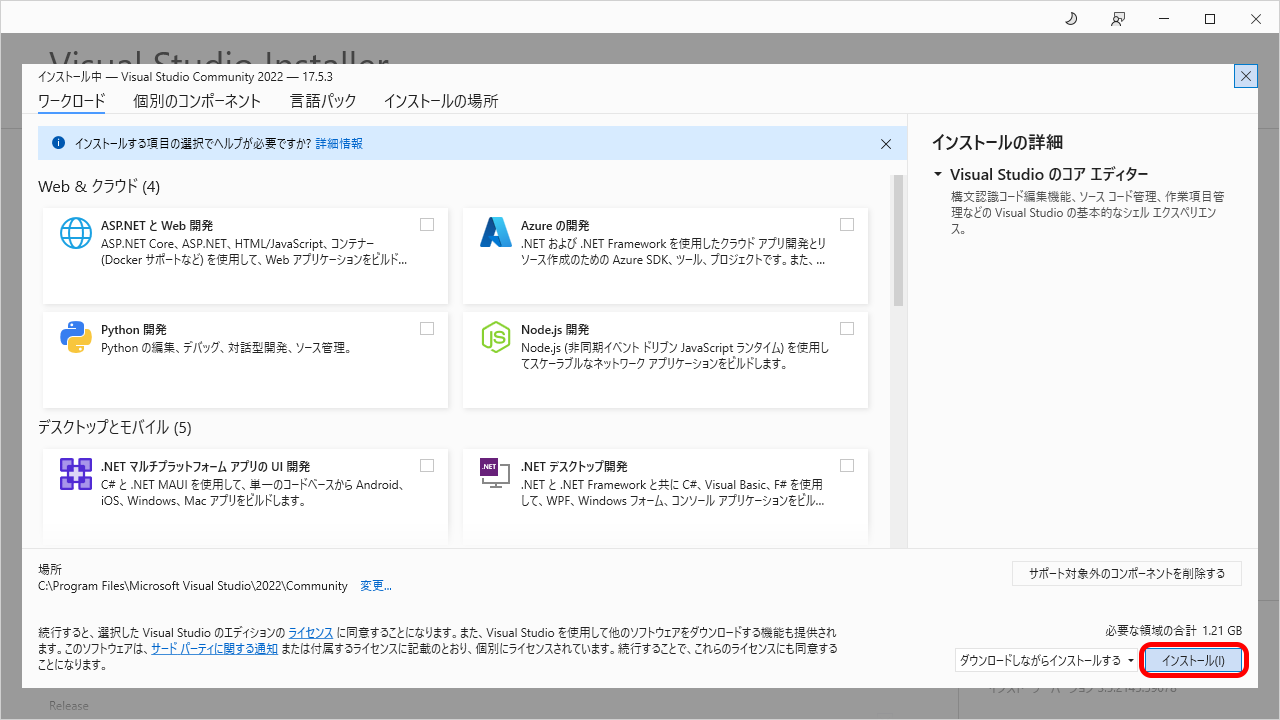The image size is (1280, 720).
Task: Click the Node.js development logo icon
Action: tap(496, 338)
